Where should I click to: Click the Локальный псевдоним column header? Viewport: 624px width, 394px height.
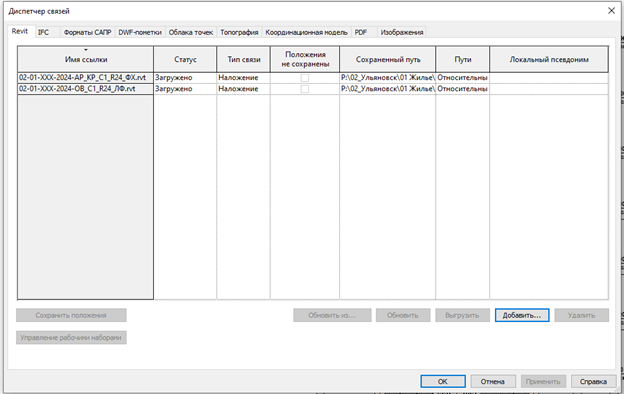[x=549, y=59]
